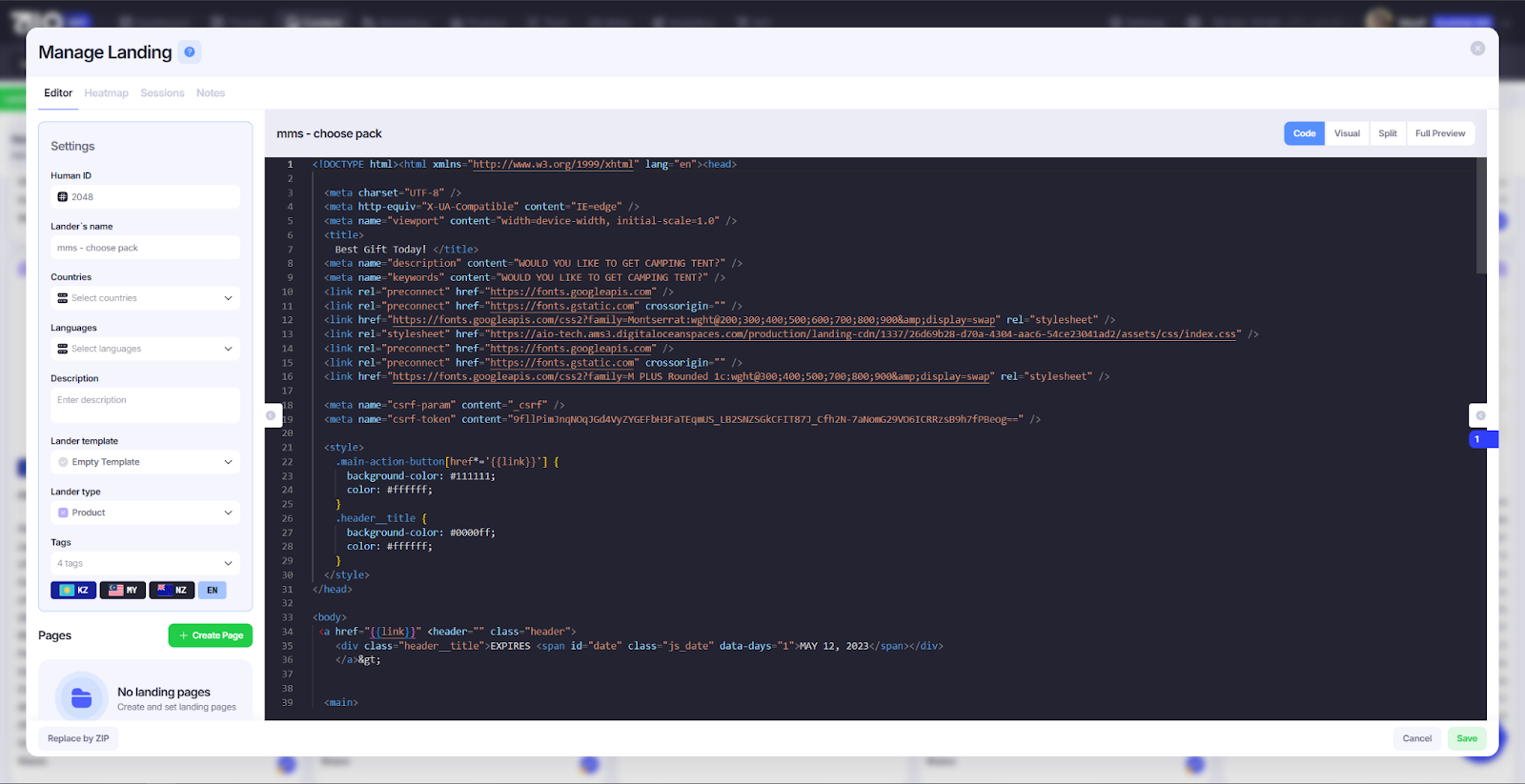Image resolution: width=1525 pixels, height=784 pixels.
Task: Select the MY flag tag
Action: pyautogui.click(x=123, y=590)
